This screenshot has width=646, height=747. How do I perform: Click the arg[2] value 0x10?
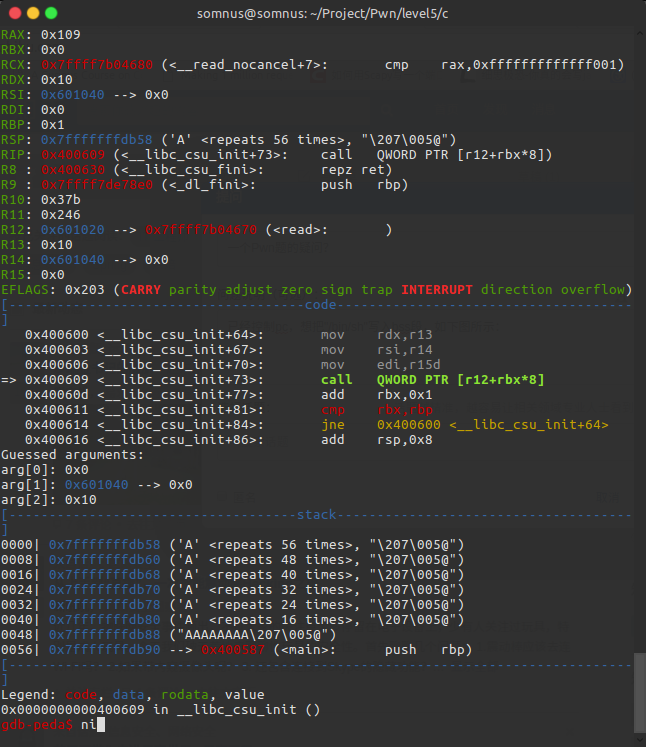[x=81, y=500]
